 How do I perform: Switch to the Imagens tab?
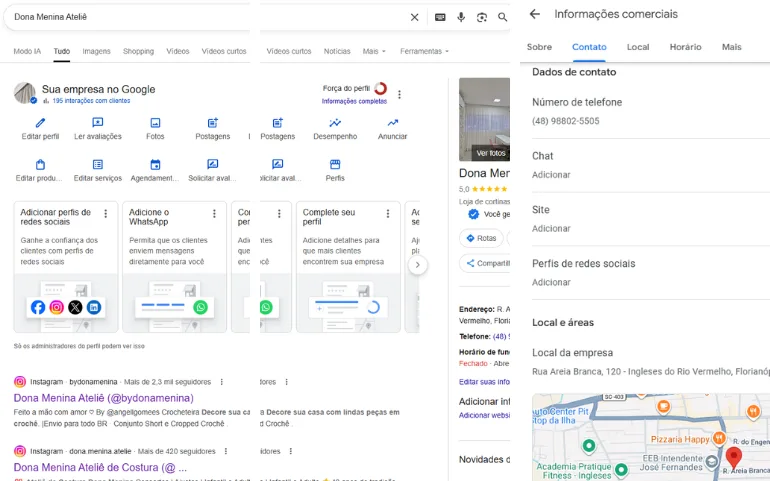(x=96, y=51)
